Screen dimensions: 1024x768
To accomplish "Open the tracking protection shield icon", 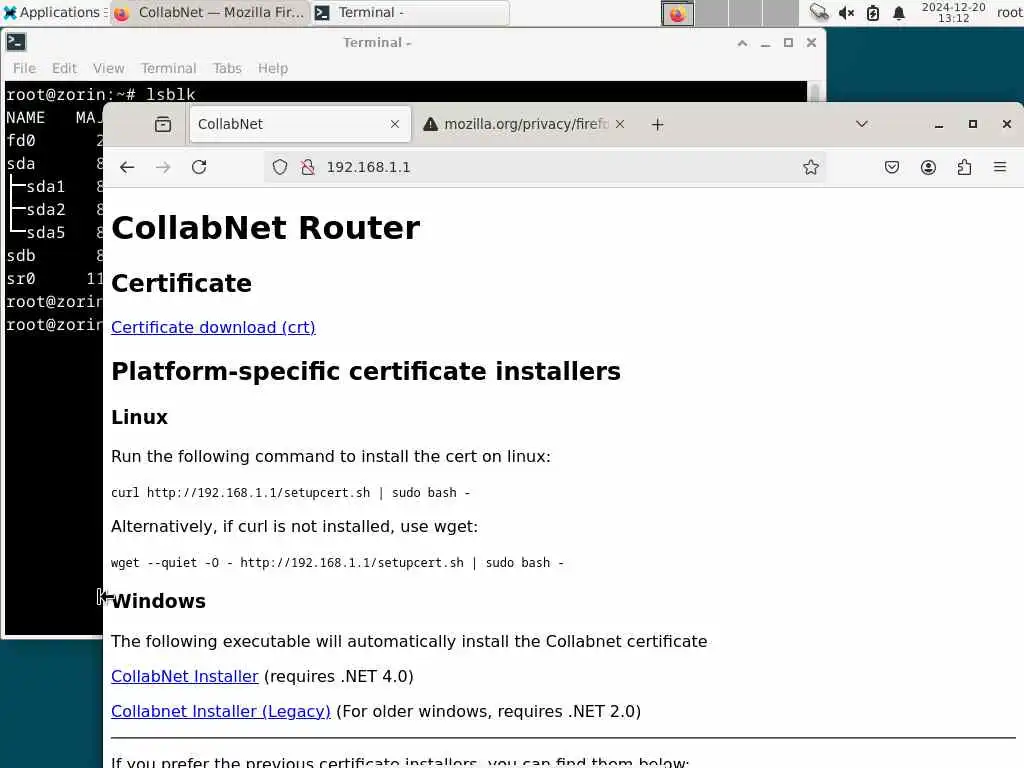I will click(280, 167).
